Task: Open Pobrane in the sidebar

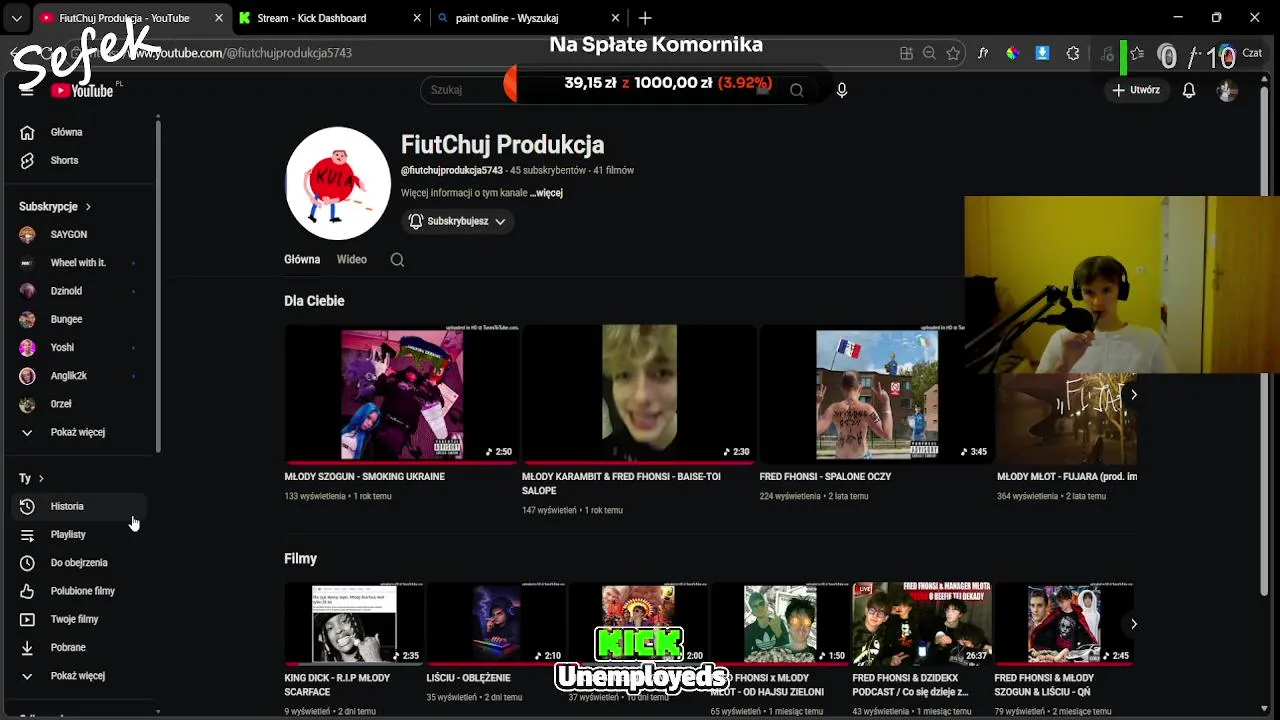Action: pos(80,647)
